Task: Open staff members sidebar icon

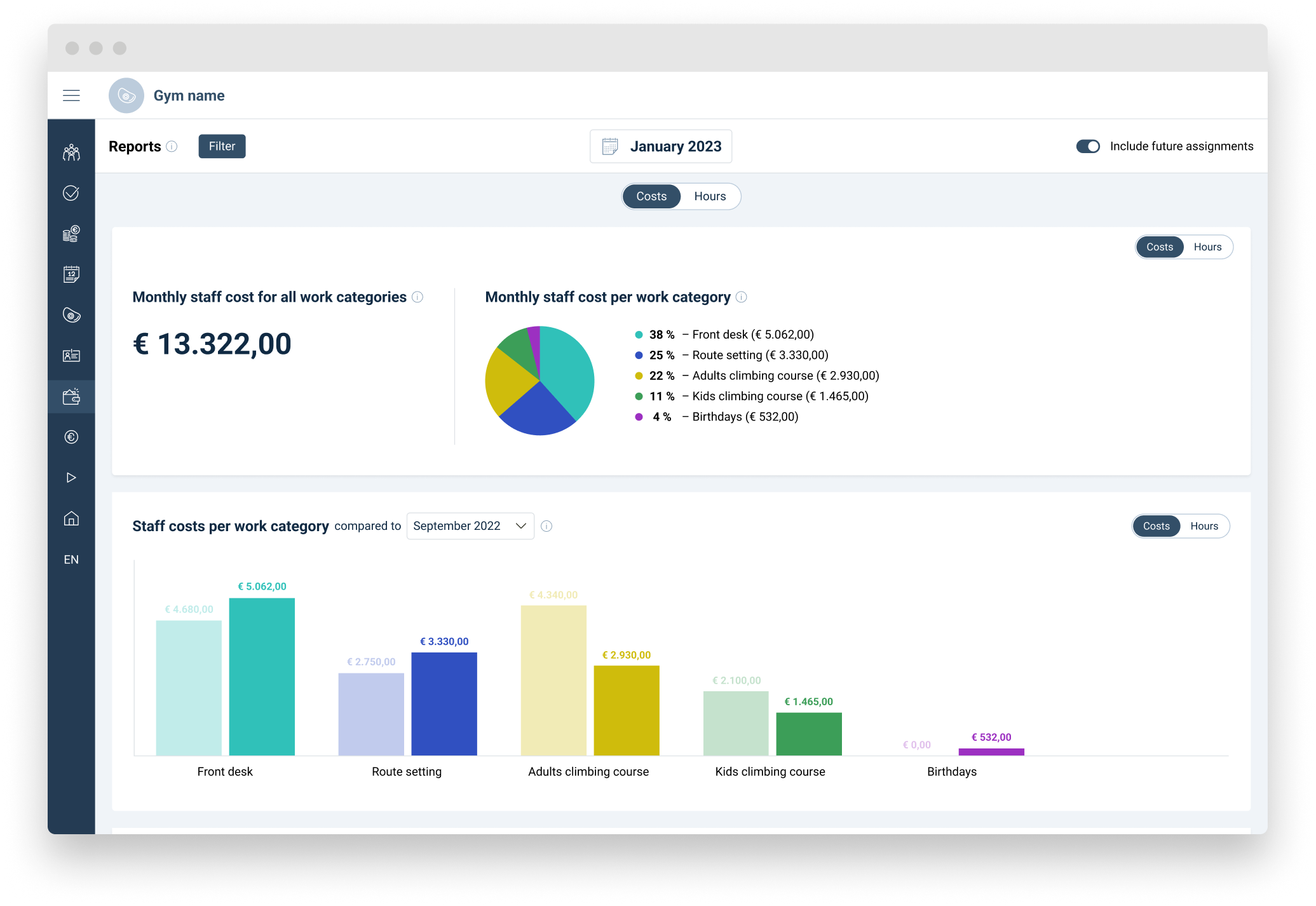Action: pos(71,152)
